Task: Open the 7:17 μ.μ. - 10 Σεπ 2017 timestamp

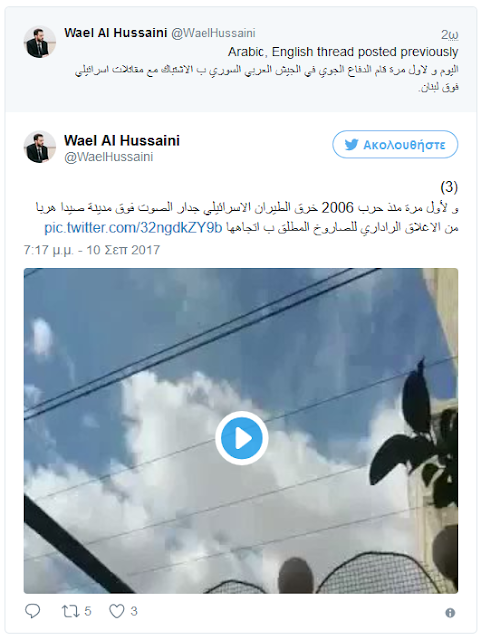Action: point(91,250)
